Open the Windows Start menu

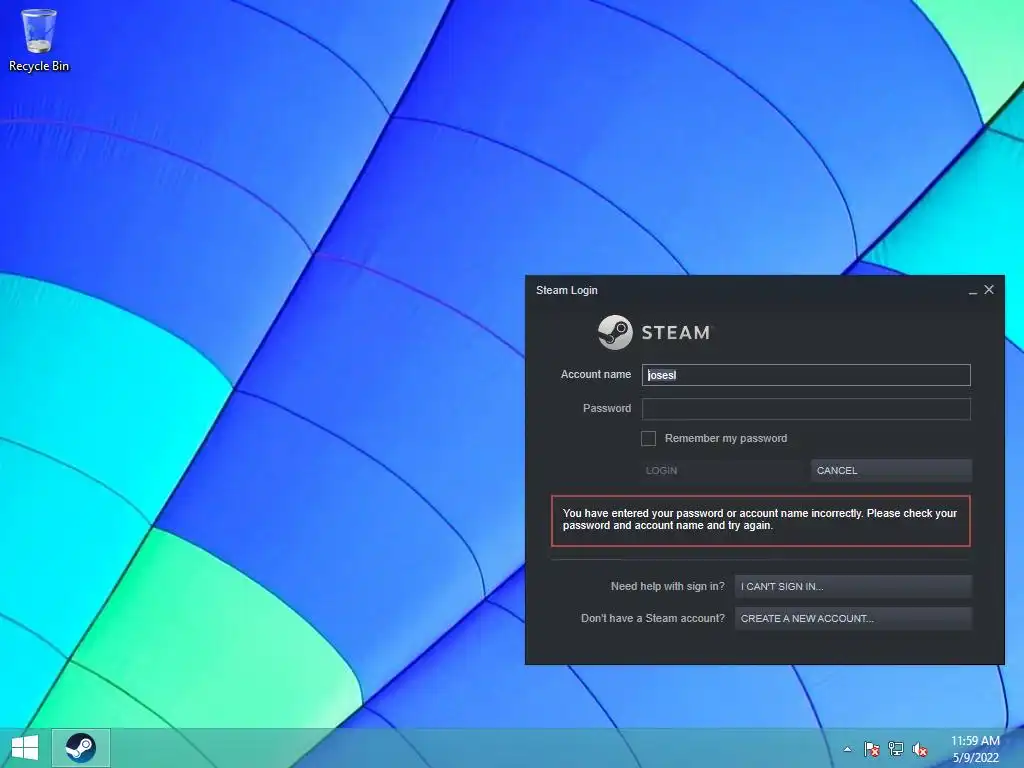pyautogui.click(x=25, y=748)
